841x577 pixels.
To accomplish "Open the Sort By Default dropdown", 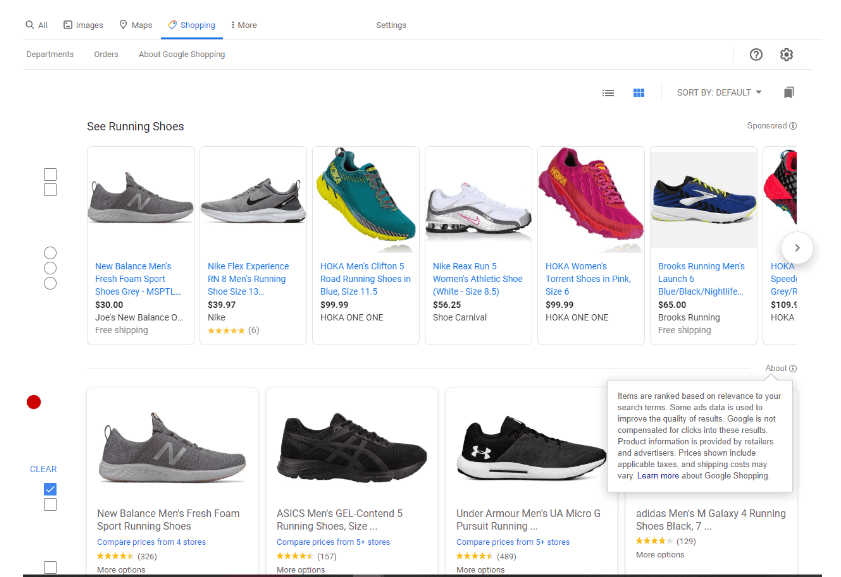I will tap(719, 92).
